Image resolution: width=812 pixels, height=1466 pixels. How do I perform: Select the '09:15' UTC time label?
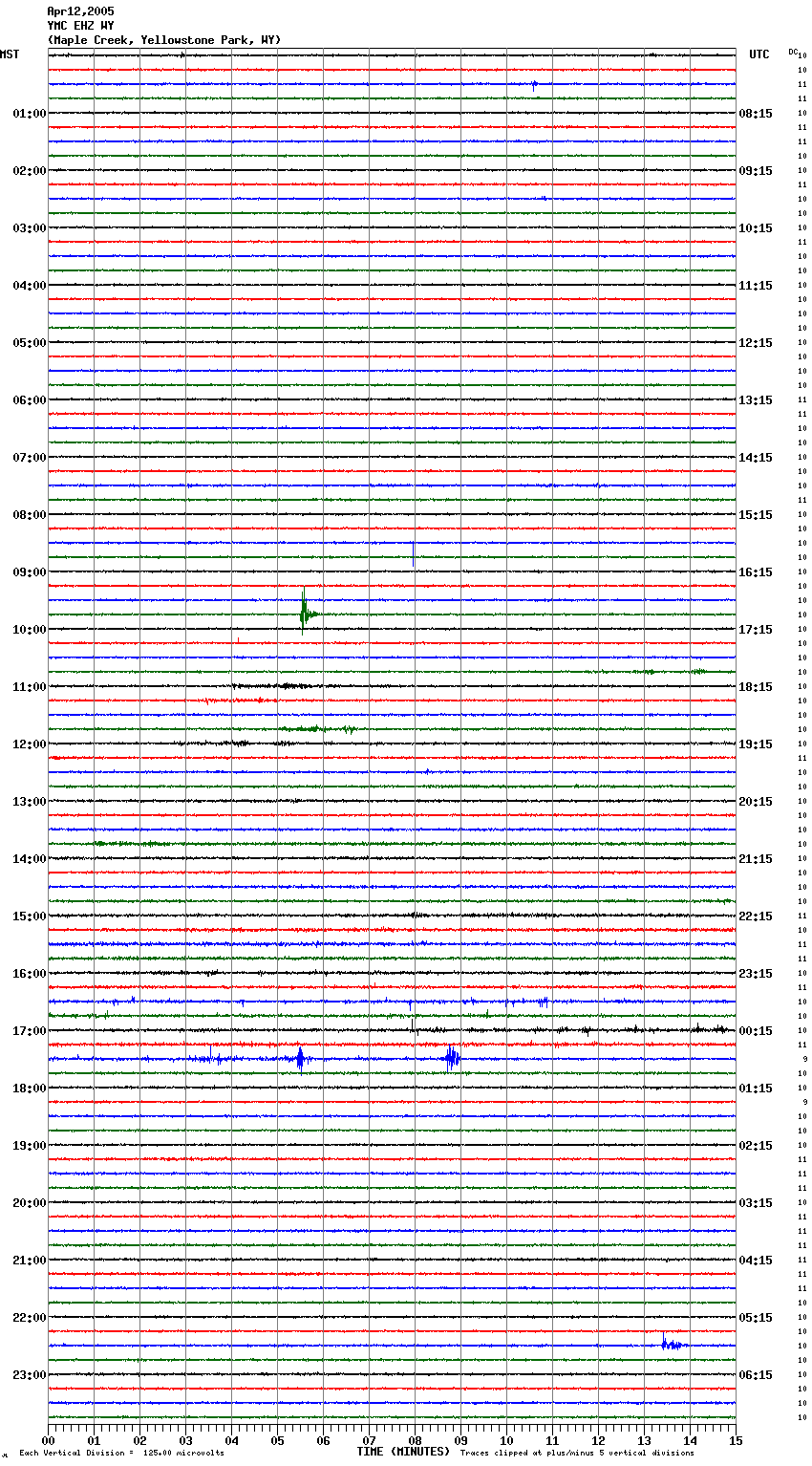pyautogui.click(x=756, y=171)
